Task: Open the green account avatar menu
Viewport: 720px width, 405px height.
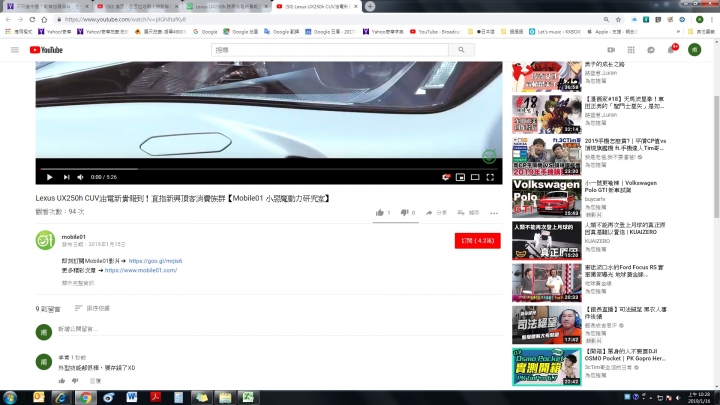Action: 694,50
